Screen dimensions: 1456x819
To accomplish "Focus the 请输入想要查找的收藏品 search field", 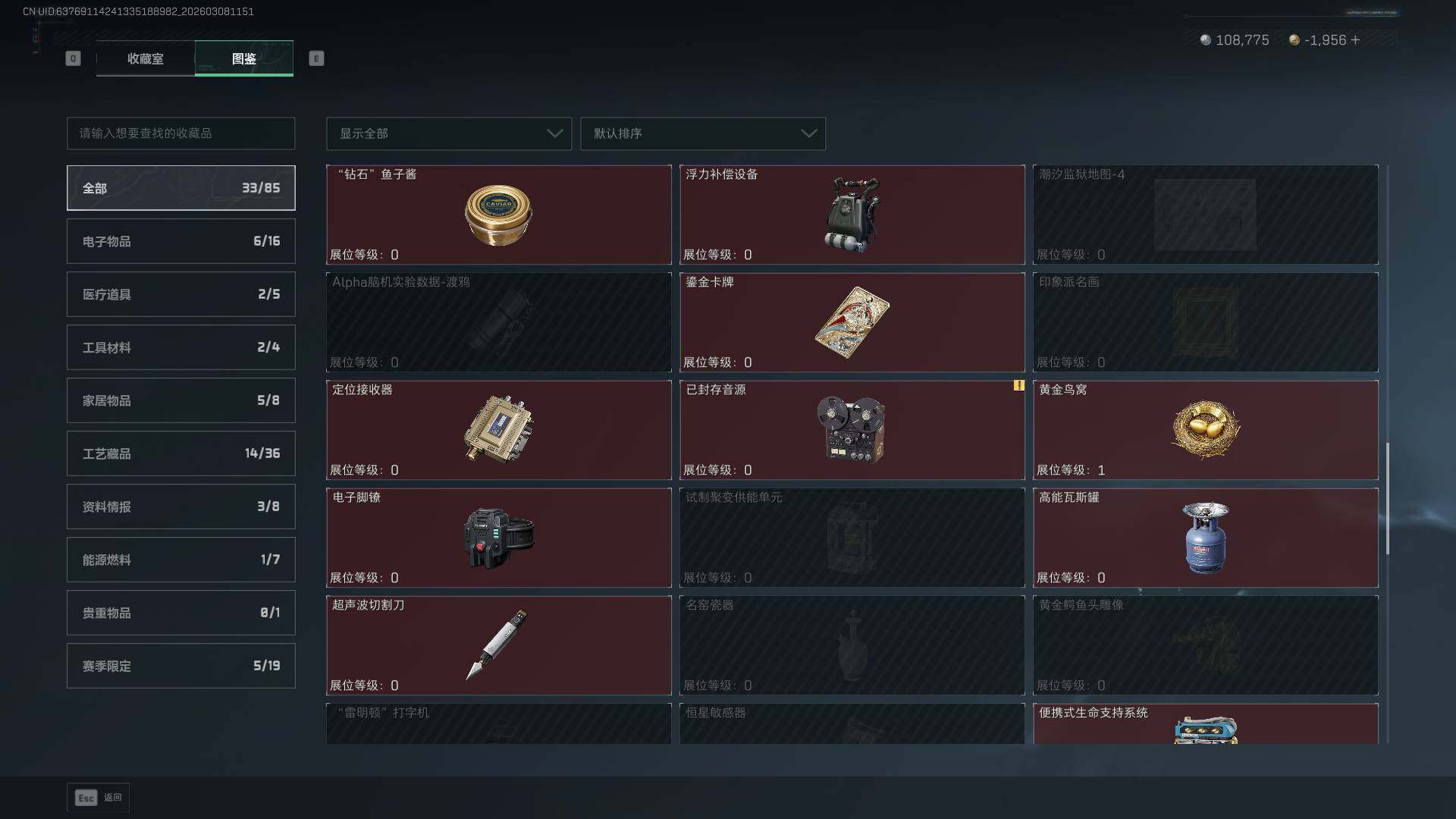I will (181, 133).
